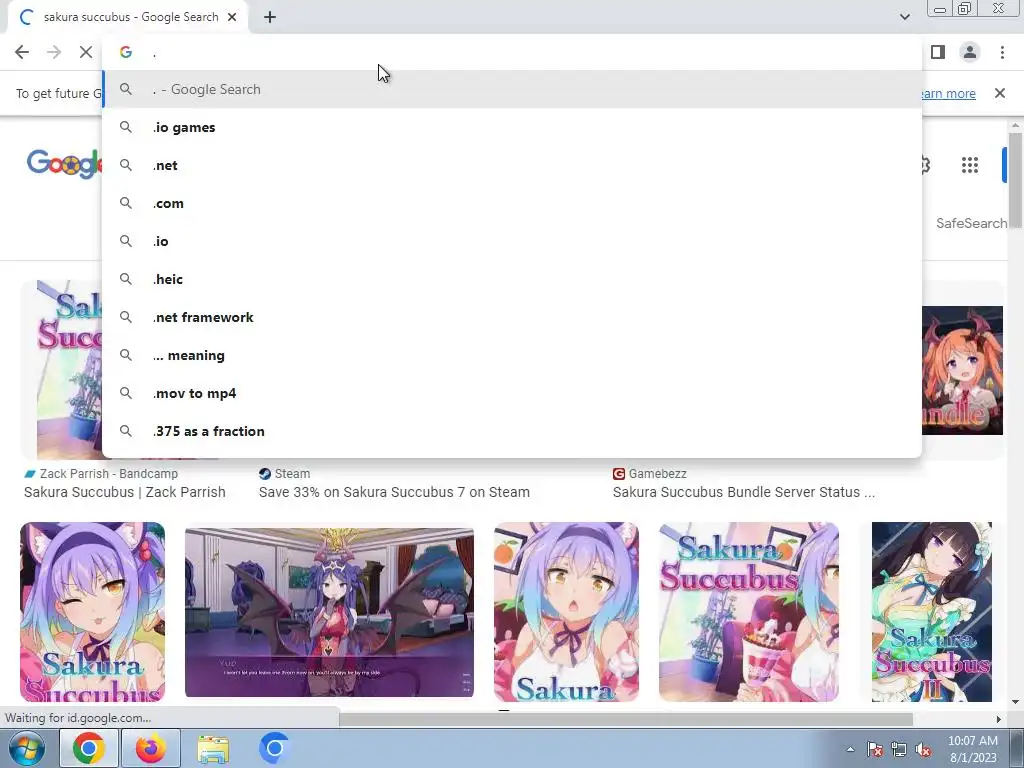
Task: Open surprised catgirl Sakura thumbnail
Action: coord(566,612)
